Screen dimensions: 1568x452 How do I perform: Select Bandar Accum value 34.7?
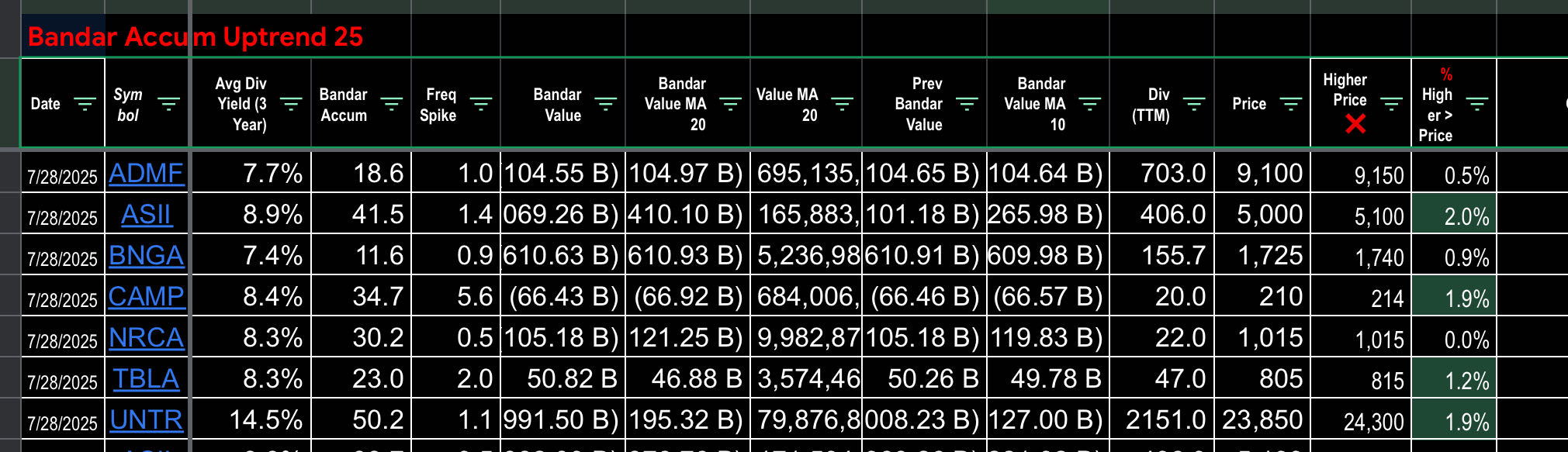(x=361, y=296)
